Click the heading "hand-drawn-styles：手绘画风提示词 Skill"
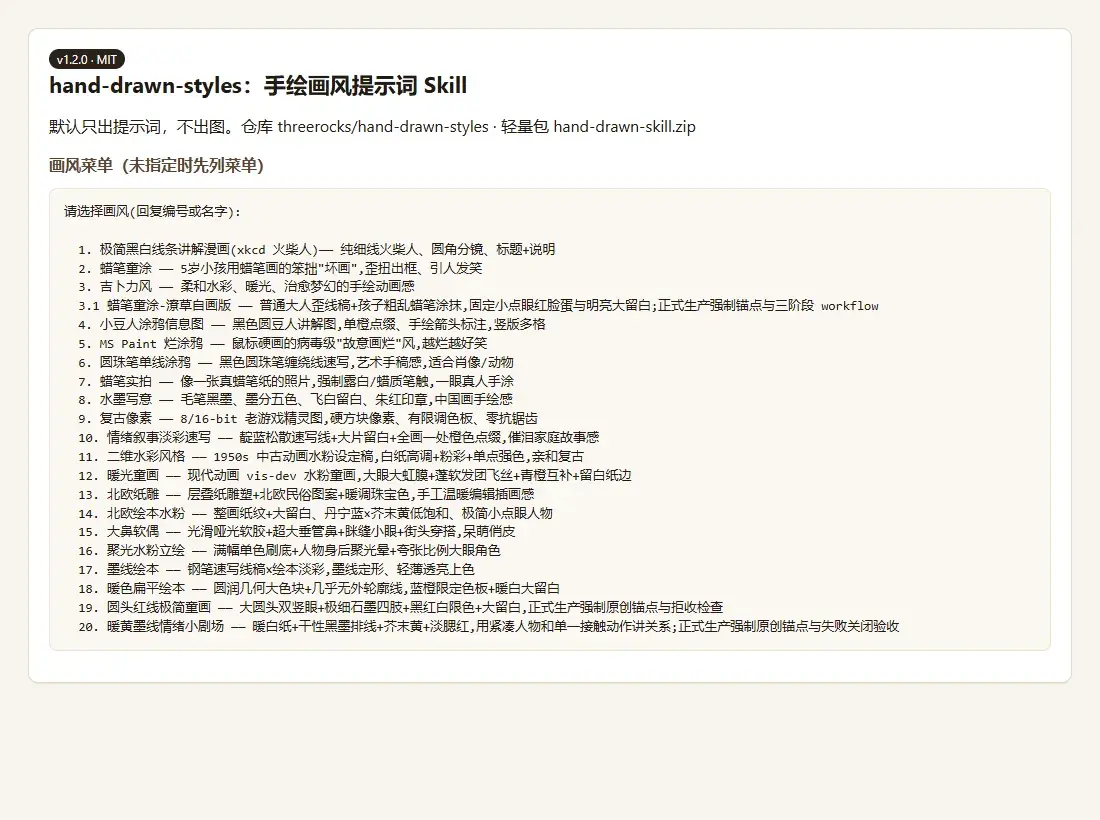The height and width of the screenshot is (820, 1100). pos(258,86)
